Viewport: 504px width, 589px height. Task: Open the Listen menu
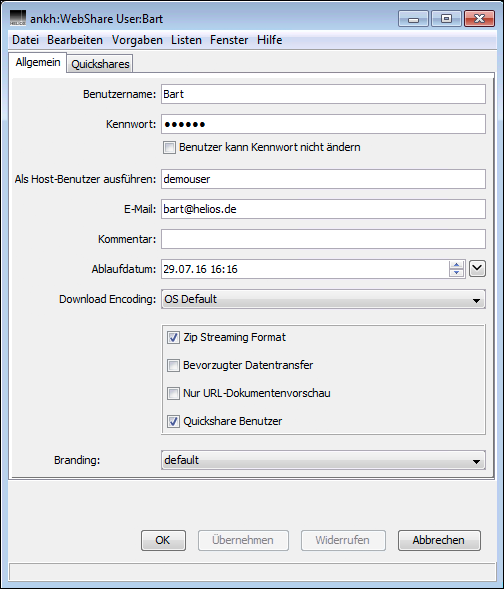(x=186, y=40)
